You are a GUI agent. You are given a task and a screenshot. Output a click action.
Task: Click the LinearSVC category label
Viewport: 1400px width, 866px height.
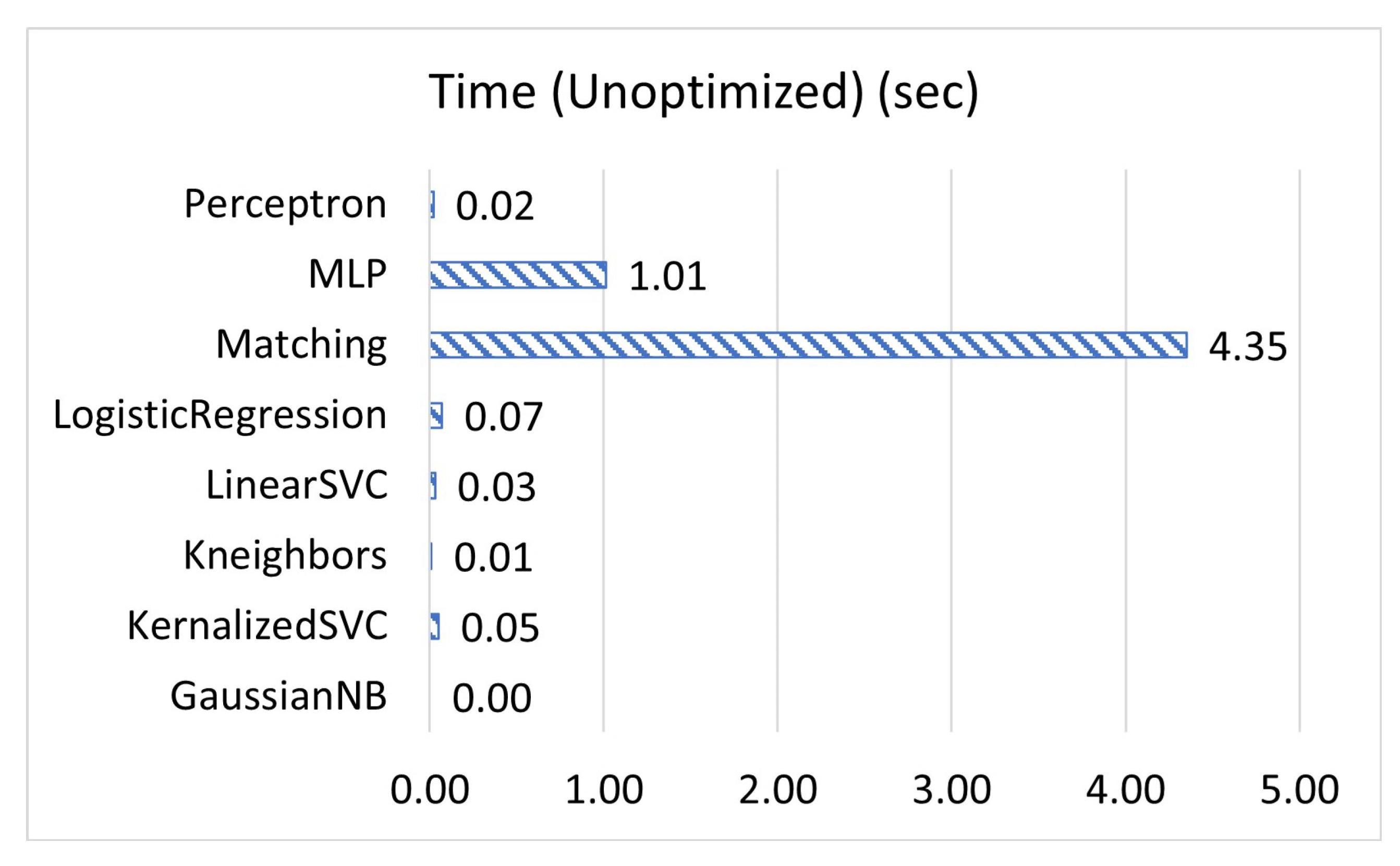pyautogui.click(x=297, y=485)
